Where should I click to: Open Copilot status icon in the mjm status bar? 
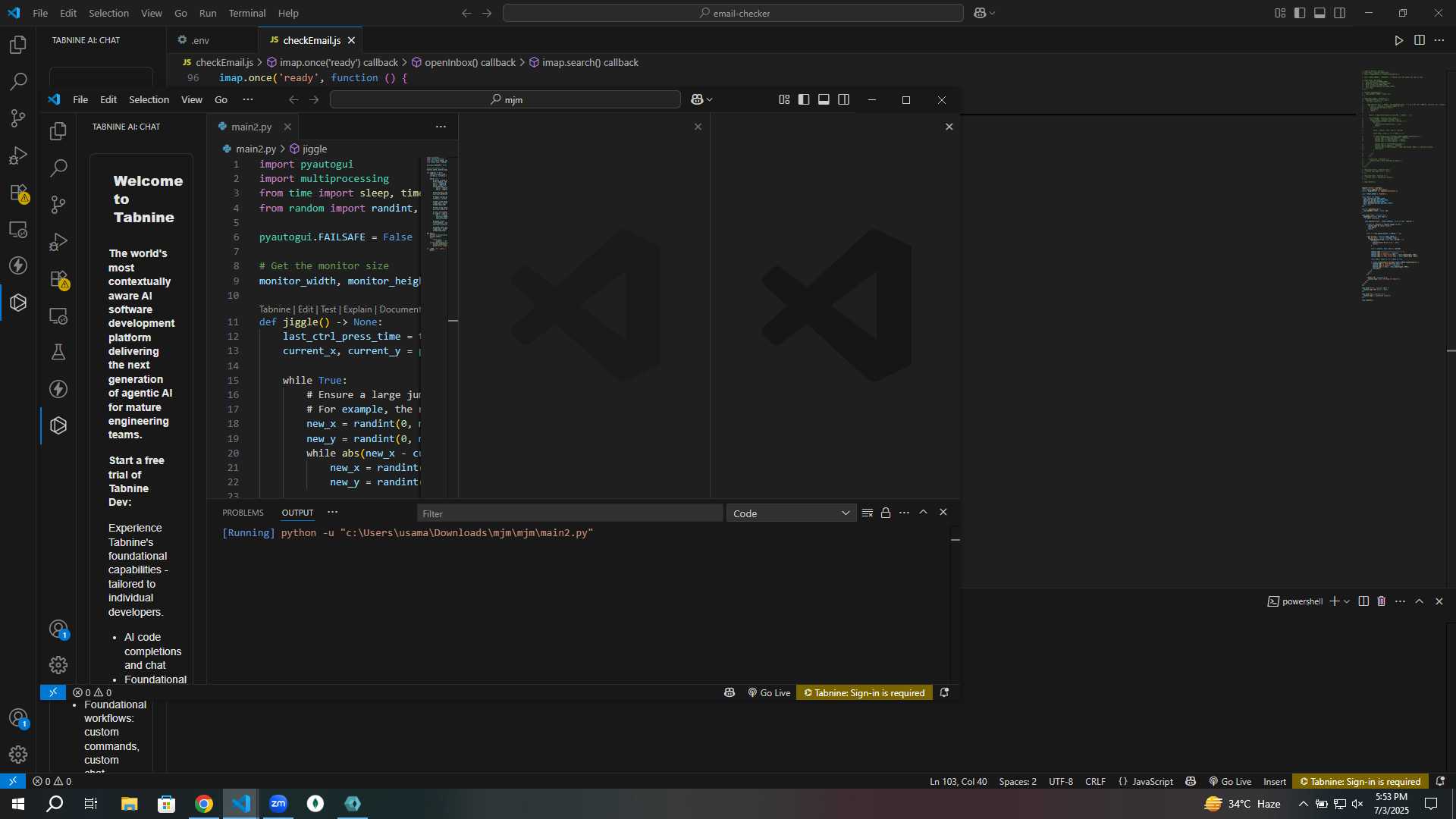[730, 692]
